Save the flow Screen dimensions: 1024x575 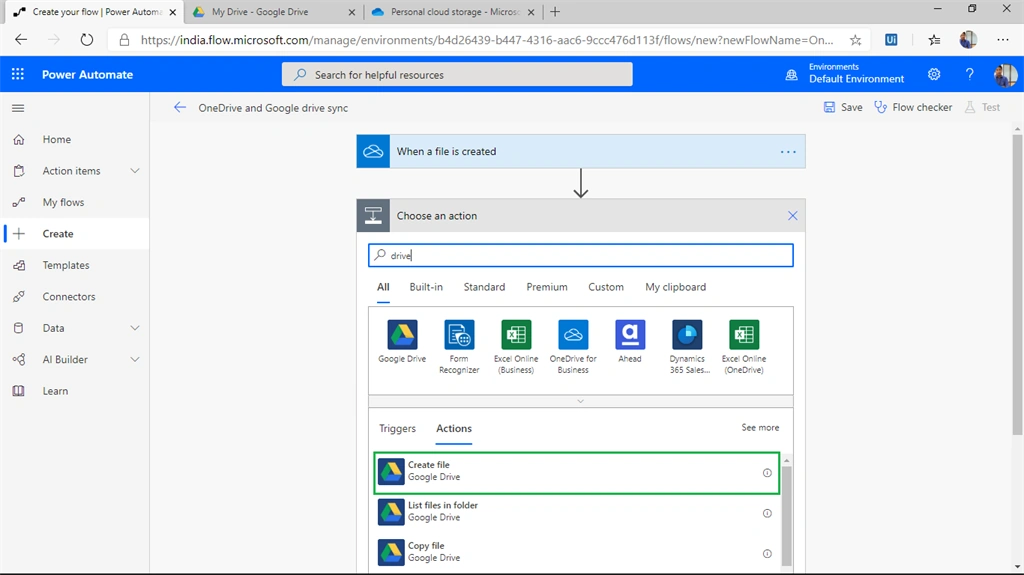[x=843, y=107]
